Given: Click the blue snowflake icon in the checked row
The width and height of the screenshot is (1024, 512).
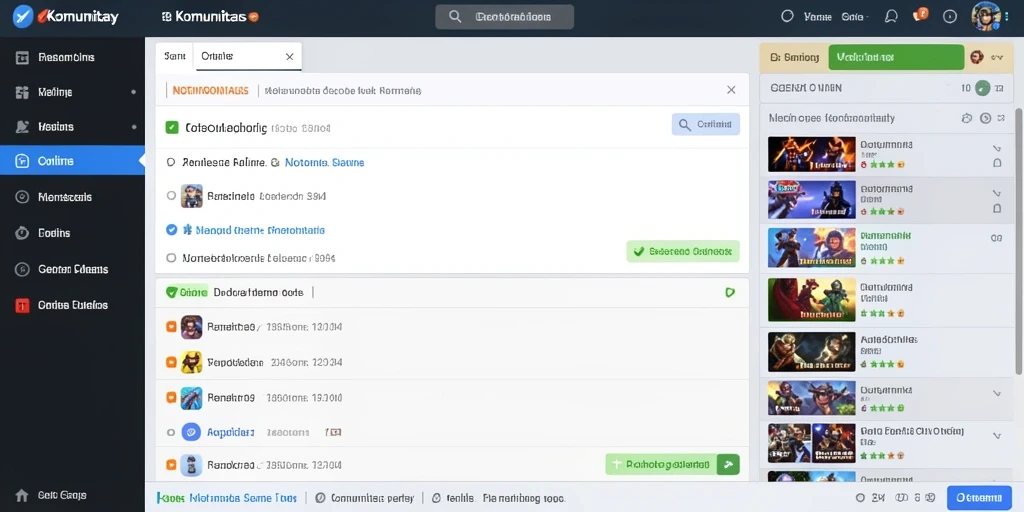Looking at the screenshot, I should click(188, 230).
